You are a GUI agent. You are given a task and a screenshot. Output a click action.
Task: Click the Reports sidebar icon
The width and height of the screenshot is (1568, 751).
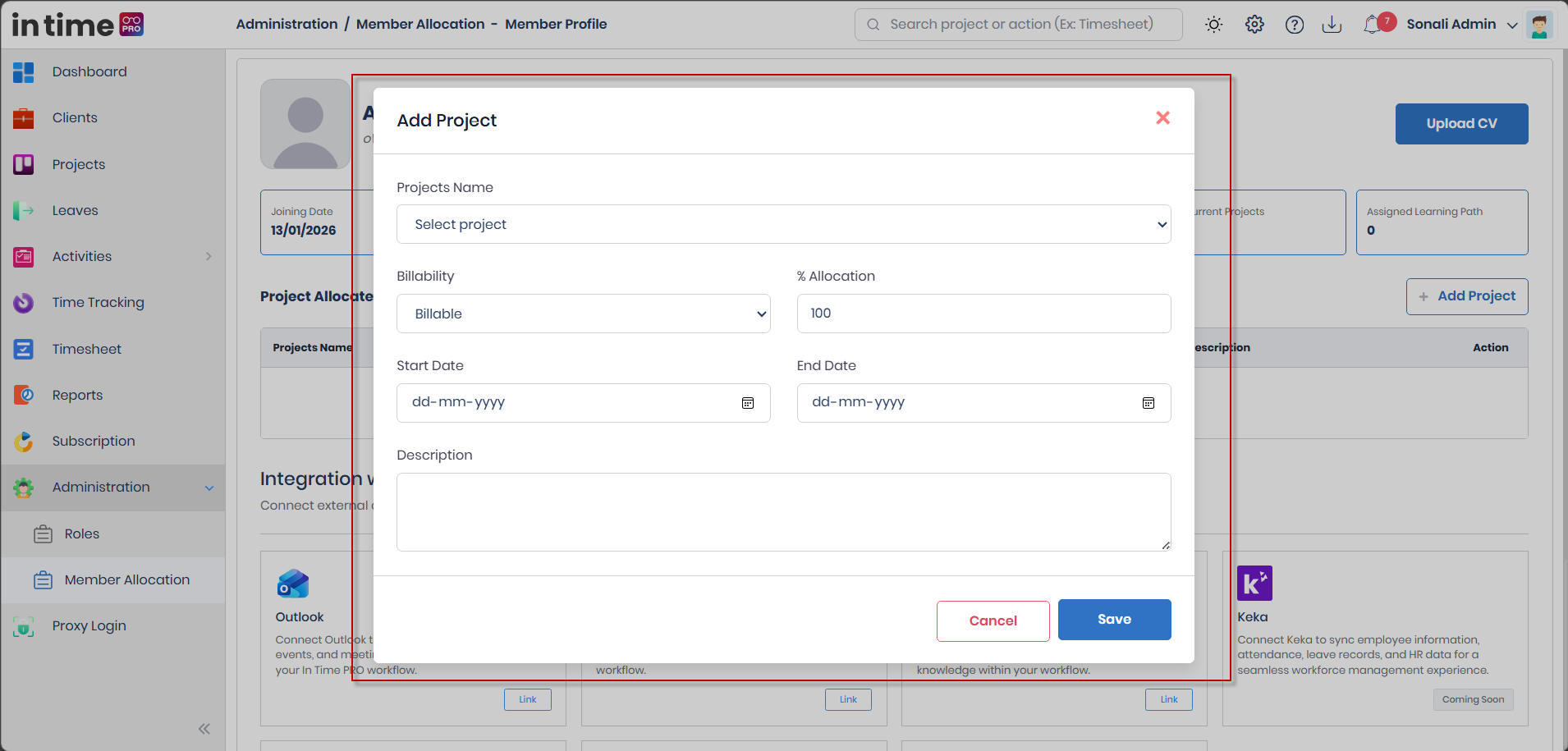click(24, 395)
